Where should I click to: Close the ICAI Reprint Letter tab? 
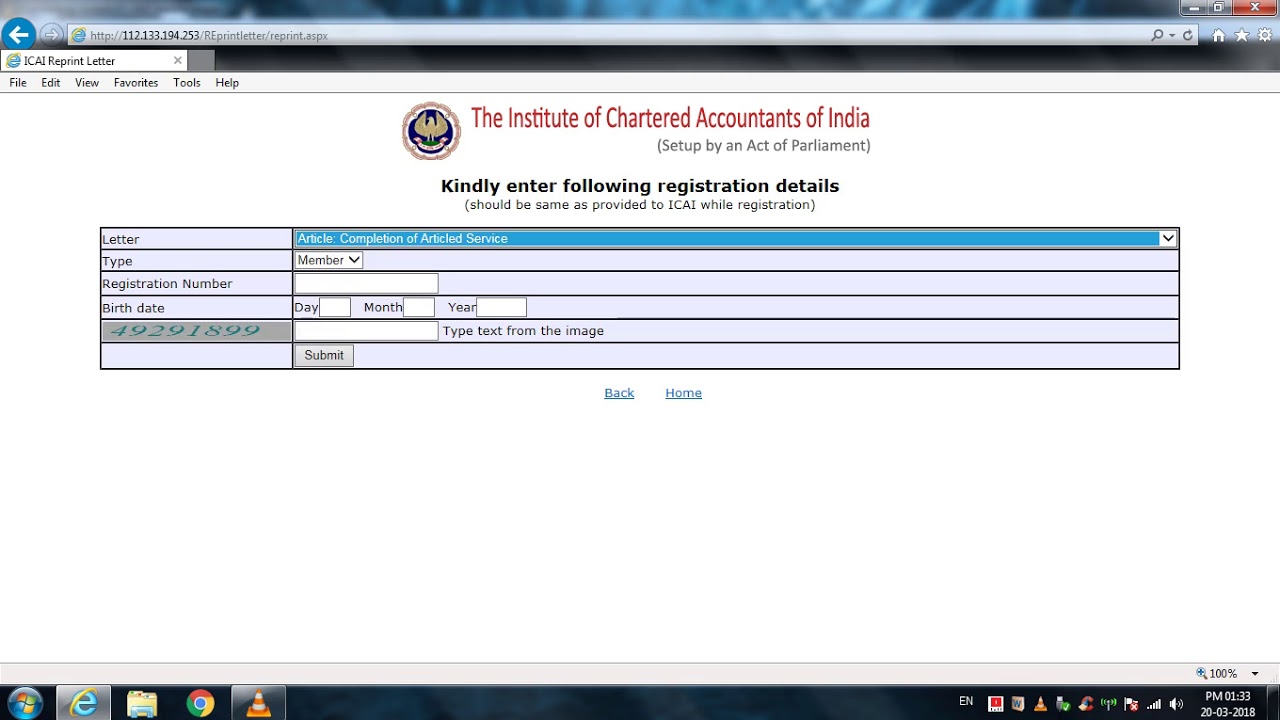178,61
